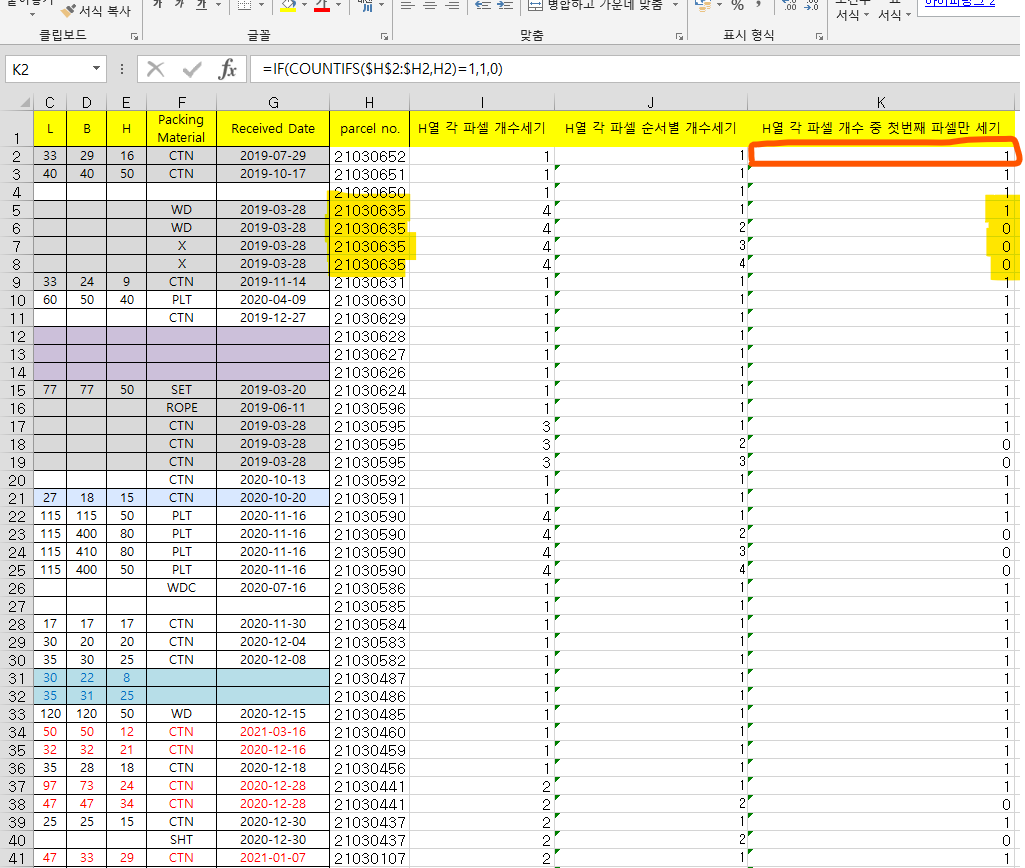Click the decrease decimal icon
This screenshot has width=1025, height=868.
pos(812,6)
